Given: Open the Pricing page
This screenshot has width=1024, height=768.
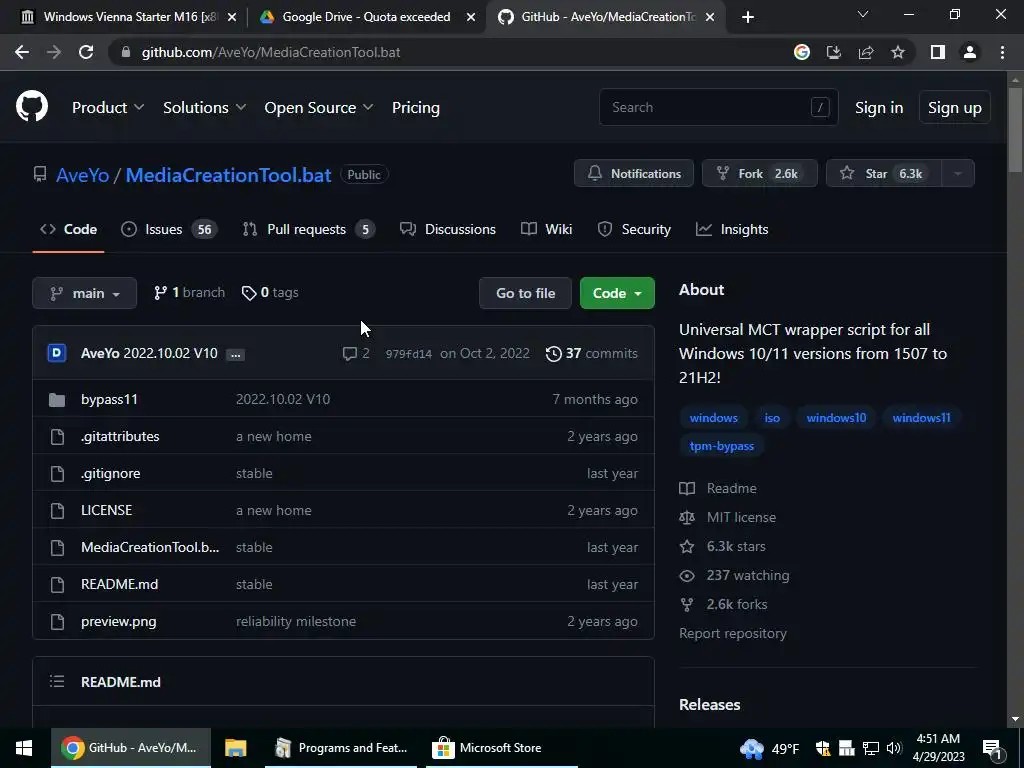Looking at the screenshot, I should pos(416,108).
